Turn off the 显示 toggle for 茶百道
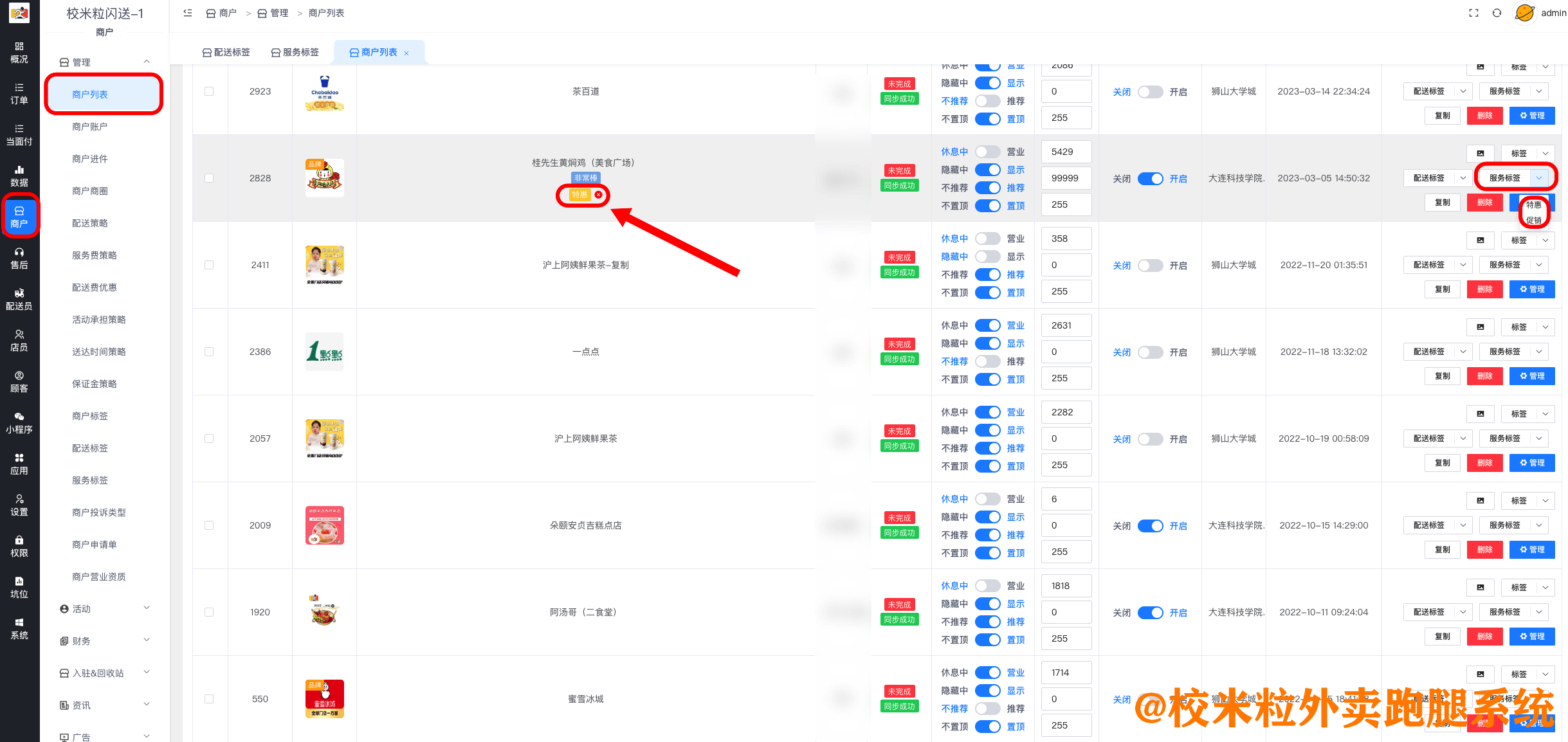The width and height of the screenshot is (1568, 742). point(988,83)
